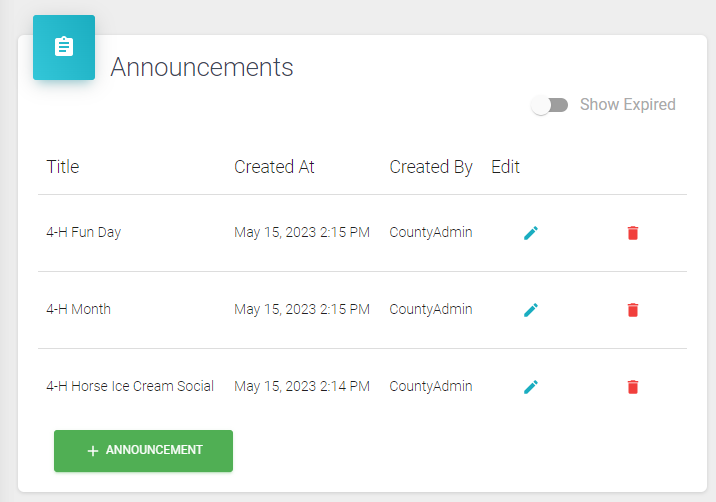Click the Edit column header
The height and width of the screenshot is (502, 716).
pyautogui.click(x=505, y=167)
